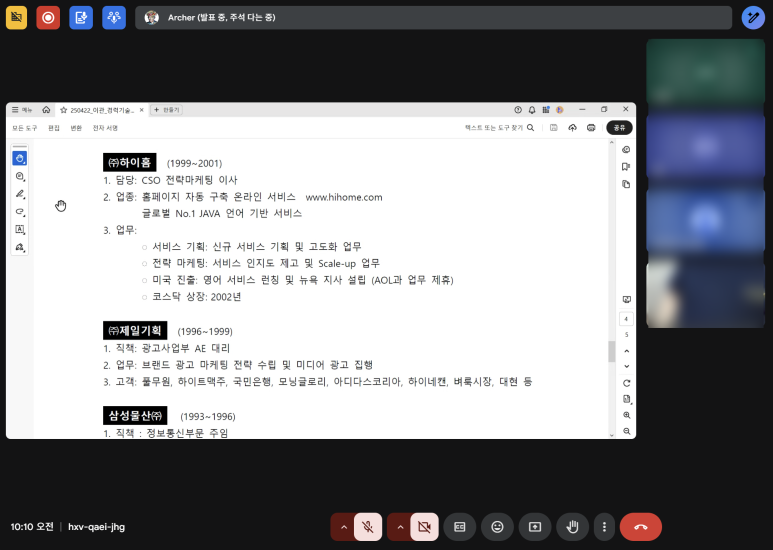Open the three-dot more options menu
The height and width of the screenshot is (550, 773).
(604, 527)
